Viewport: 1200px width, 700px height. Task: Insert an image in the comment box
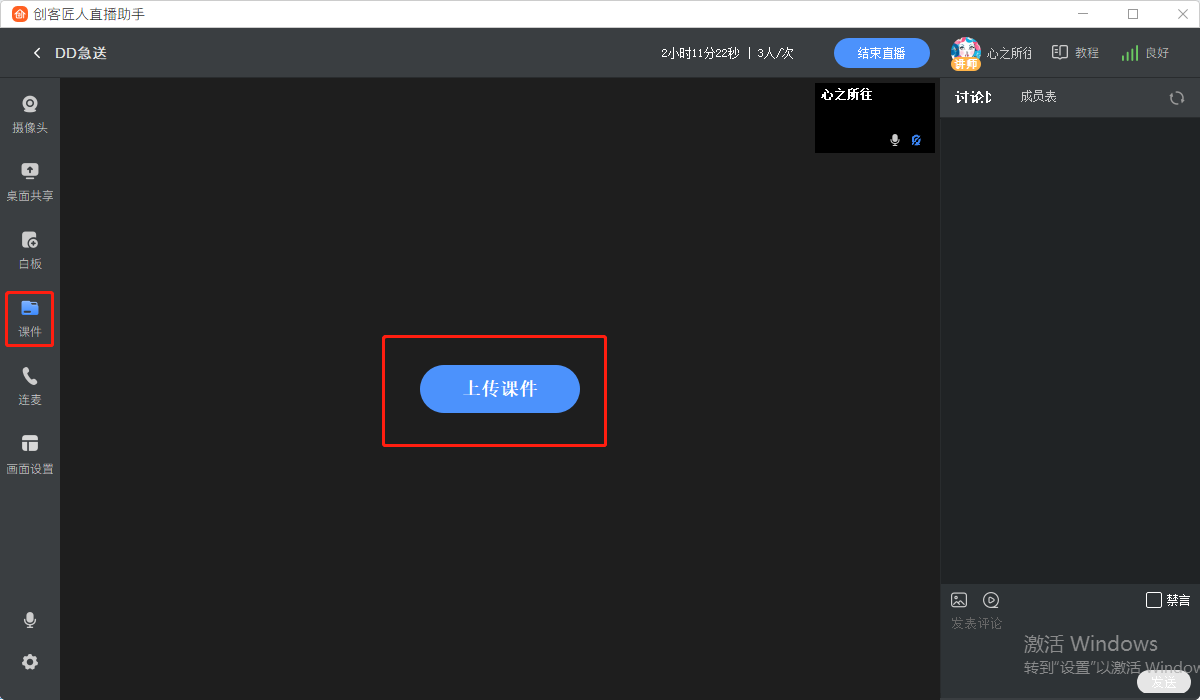pos(959,600)
